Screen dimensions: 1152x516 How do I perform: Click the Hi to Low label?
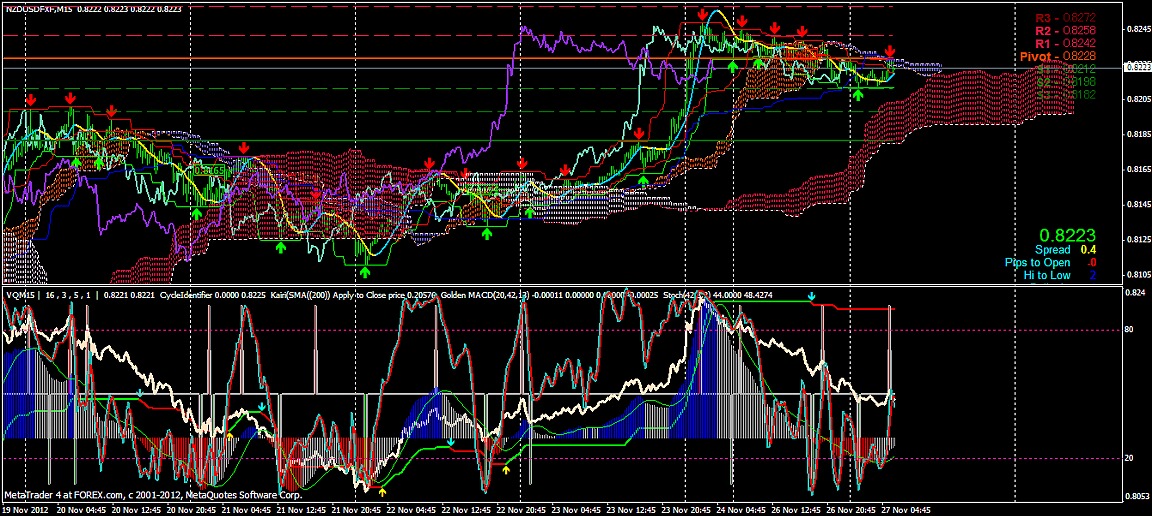pos(1047,276)
